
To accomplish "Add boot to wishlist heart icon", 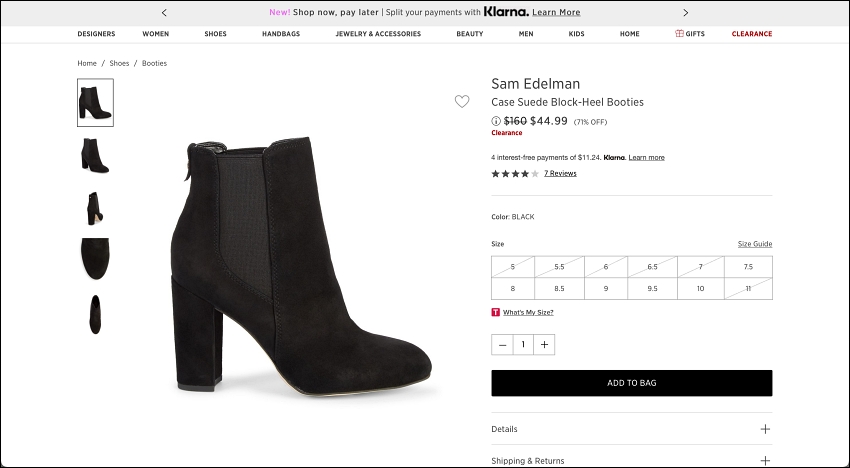I will pos(462,101).
